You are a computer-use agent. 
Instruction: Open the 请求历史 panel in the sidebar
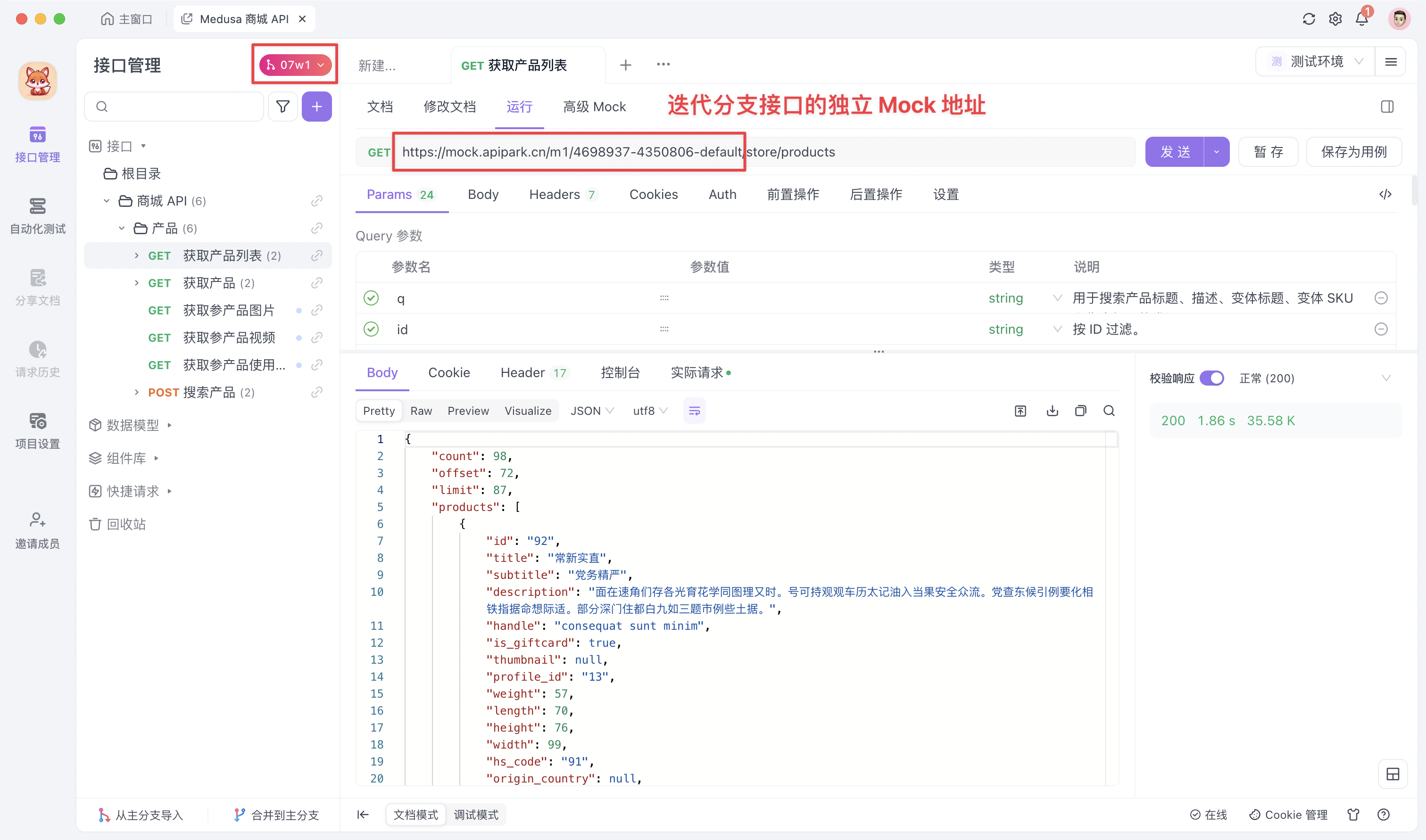coord(37,360)
